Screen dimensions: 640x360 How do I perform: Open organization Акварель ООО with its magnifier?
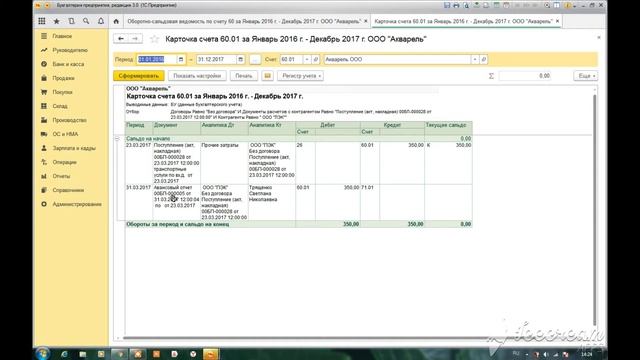pyautogui.click(x=484, y=60)
